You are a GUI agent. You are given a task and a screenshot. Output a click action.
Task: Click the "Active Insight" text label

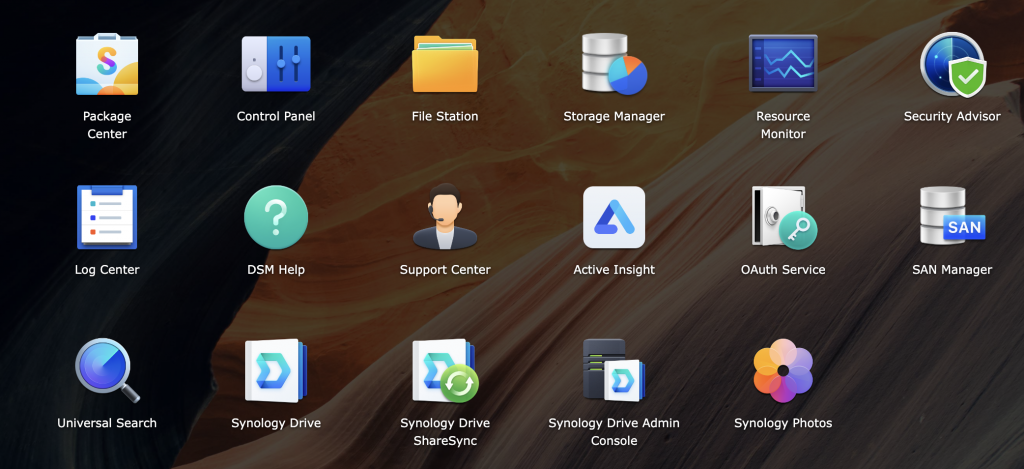tap(614, 269)
